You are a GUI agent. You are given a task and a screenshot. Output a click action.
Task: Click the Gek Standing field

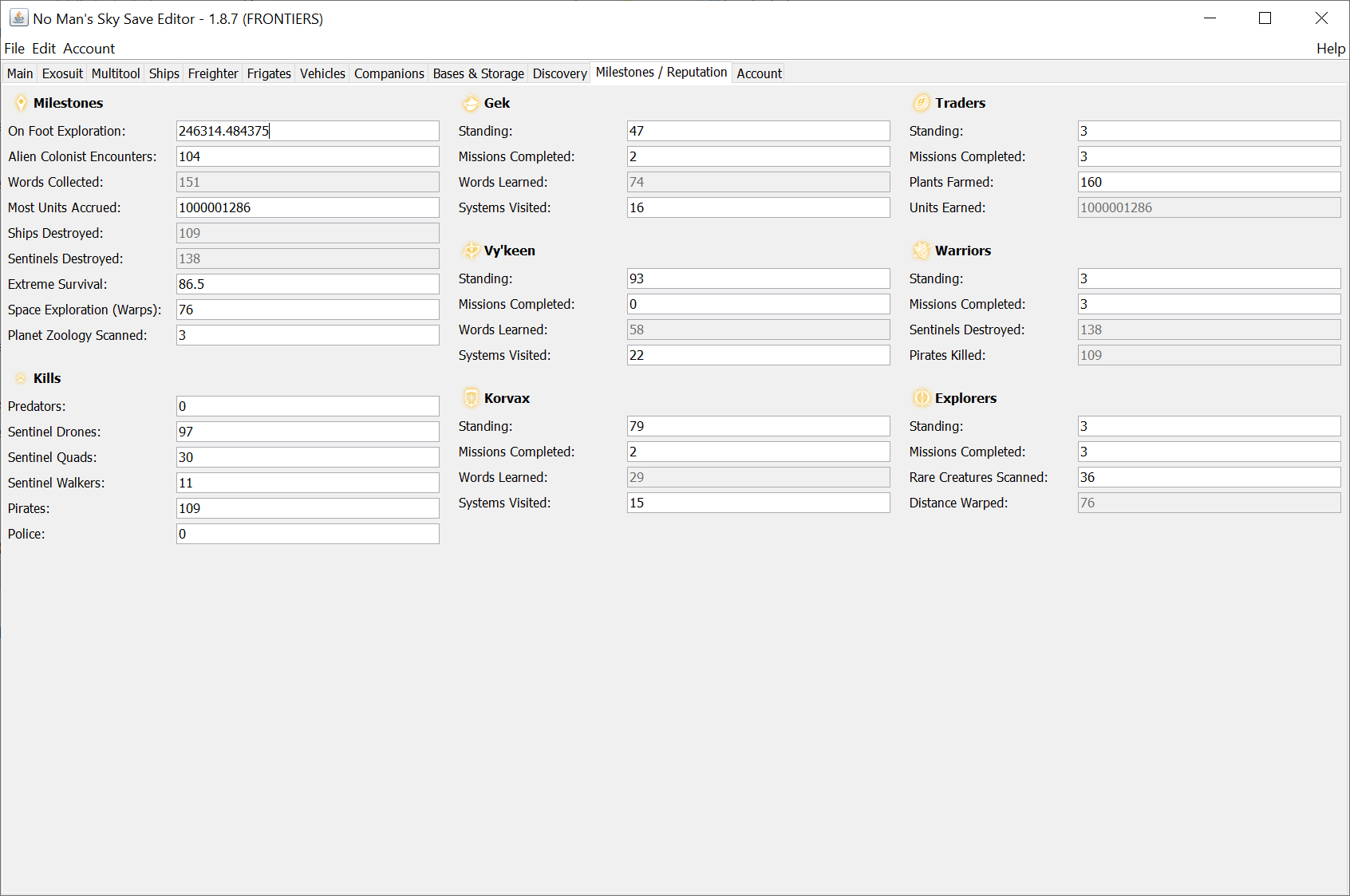pos(758,131)
